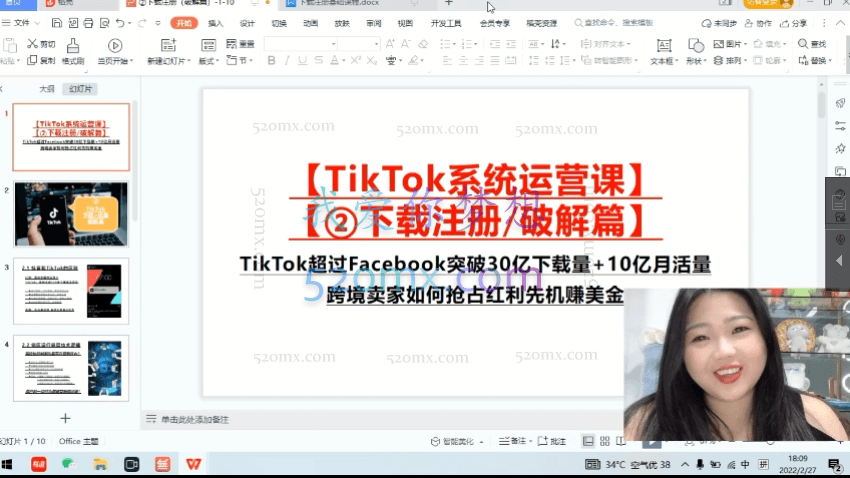This screenshot has height=478, width=850.
Task: Click the 新建幻灯片 new slide icon
Action: click(169, 45)
